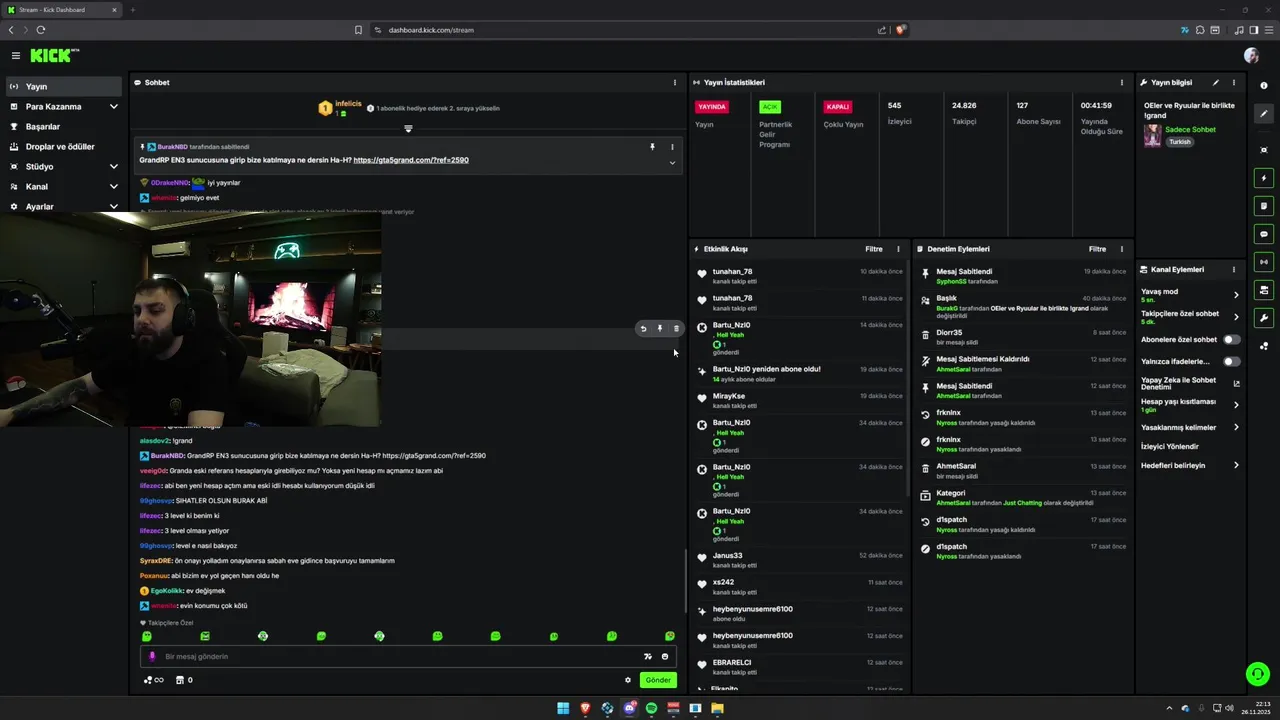Open Denetim Eylemleri three-dot menu
The width and height of the screenshot is (1280, 720).
[1121, 249]
